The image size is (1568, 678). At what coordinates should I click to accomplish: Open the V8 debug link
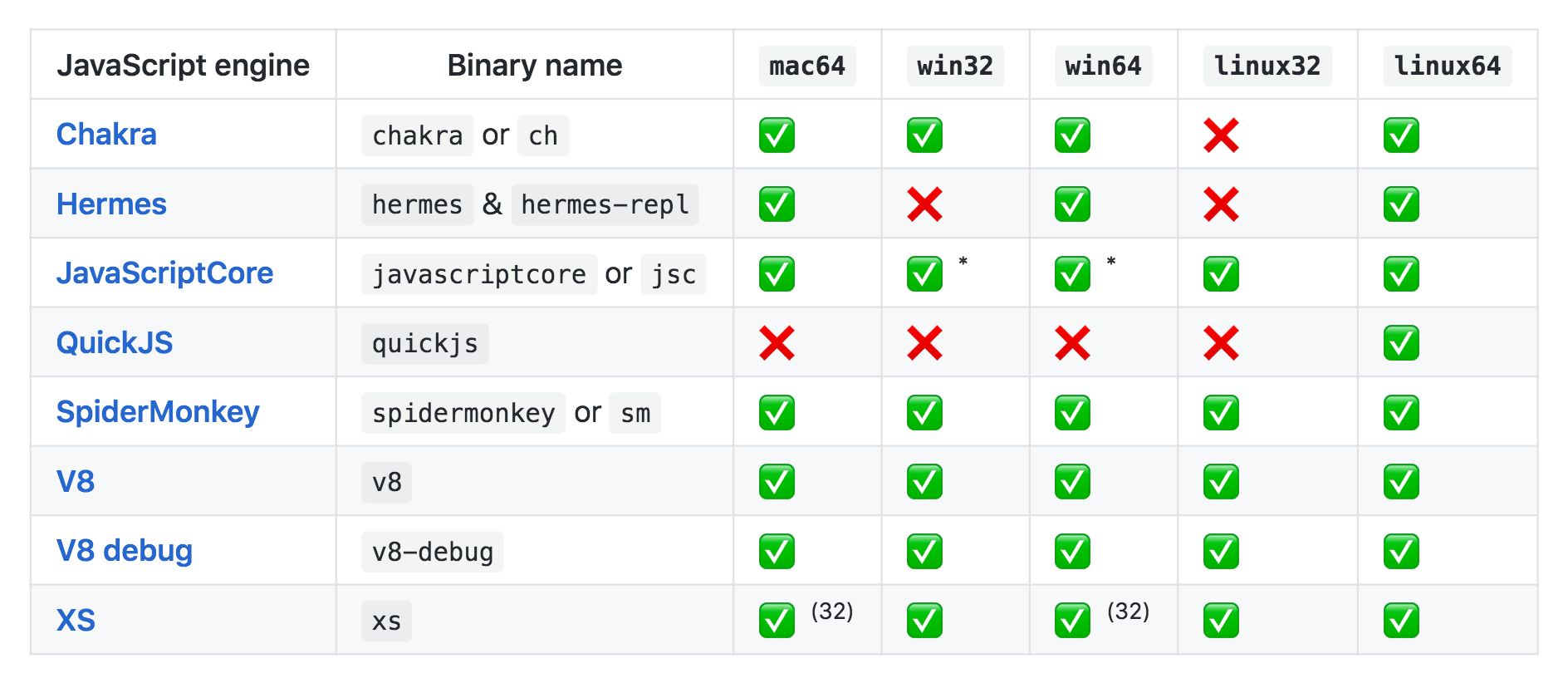pyautogui.click(x=125, y=551)
